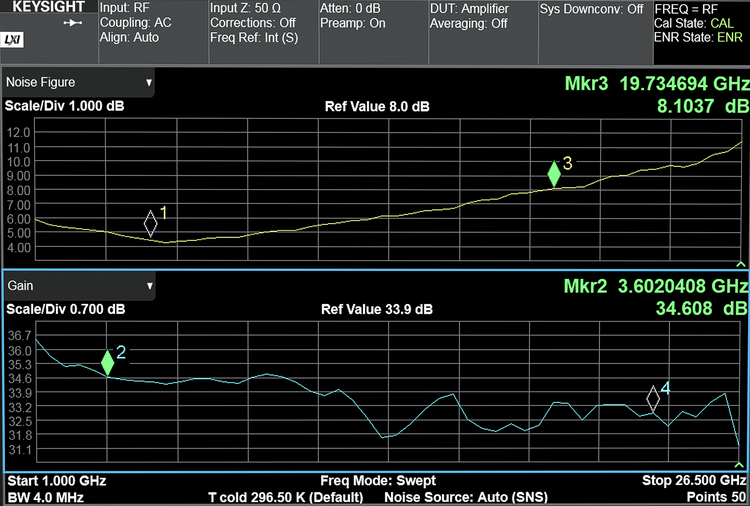Select marker 4 diamond on Gain trace

coord(653,398)
